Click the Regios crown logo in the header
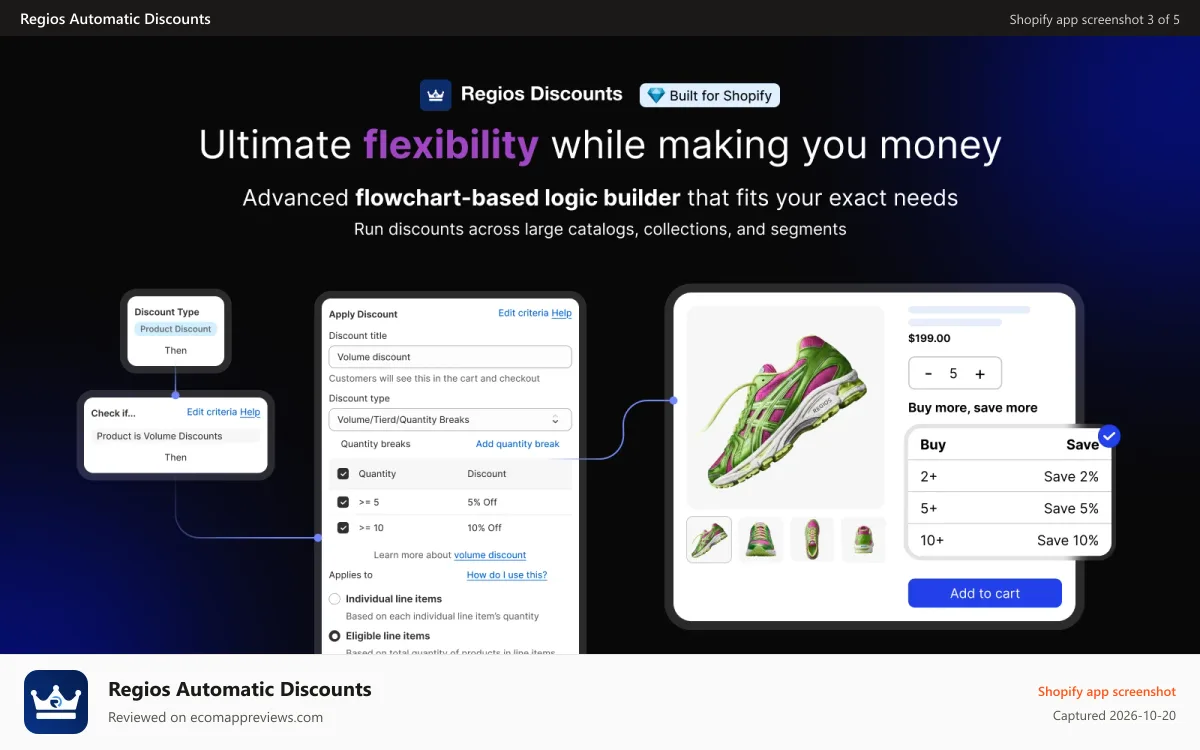The image size is (1200, 750). click(x=435, y=95)
